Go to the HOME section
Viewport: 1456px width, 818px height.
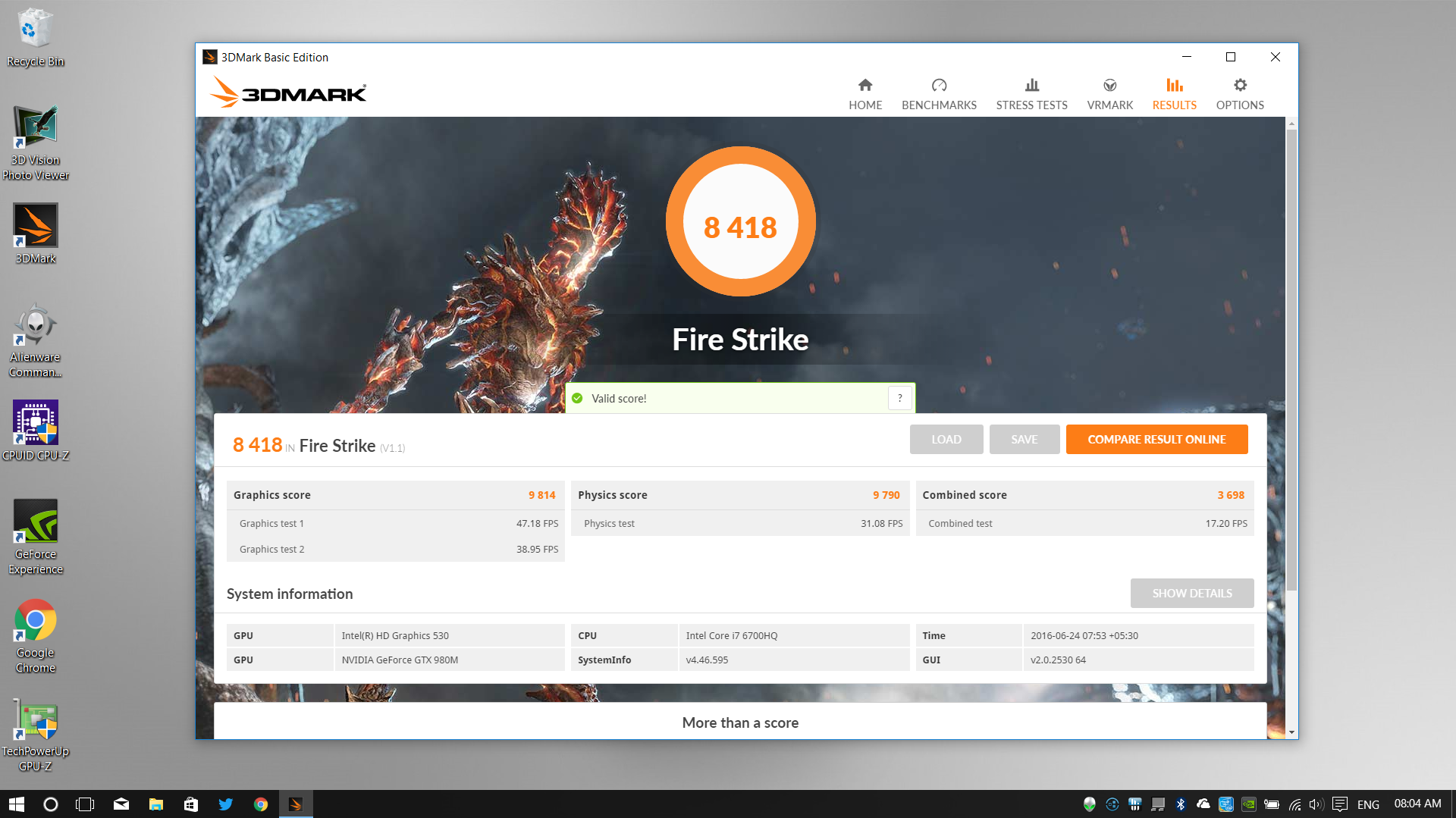click(x=865, y=94)
